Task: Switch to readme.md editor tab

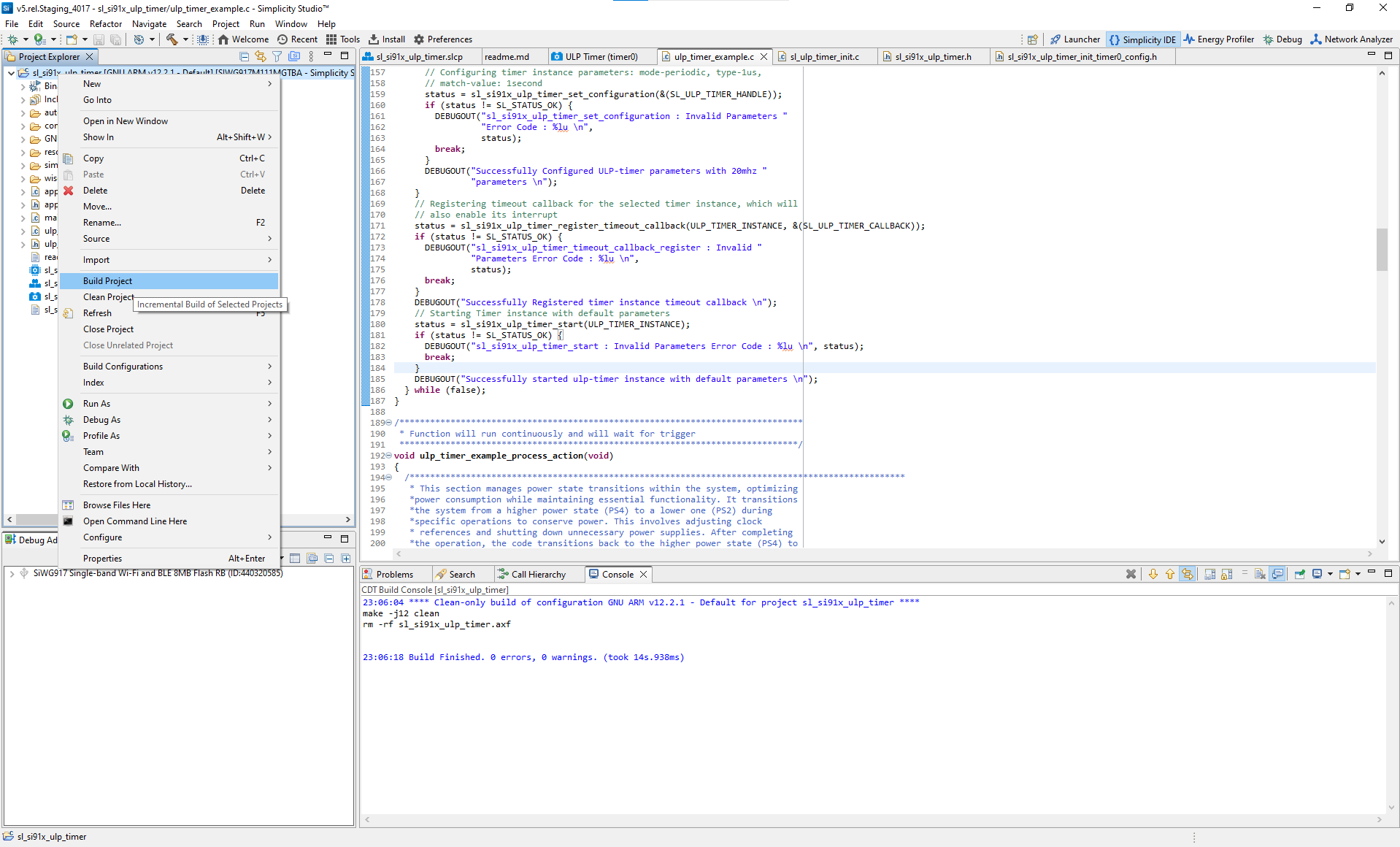Action: click(x=507, y=57)
